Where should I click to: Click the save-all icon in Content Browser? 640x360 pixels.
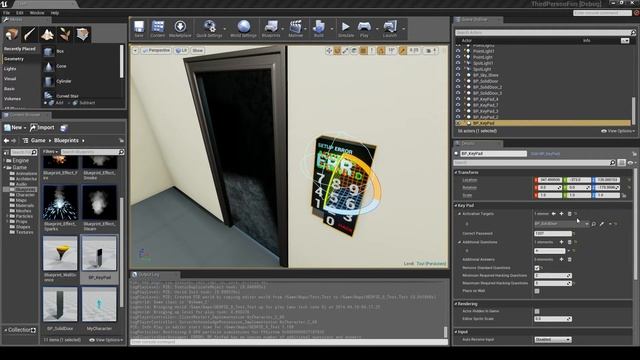(x=64, y=128)
